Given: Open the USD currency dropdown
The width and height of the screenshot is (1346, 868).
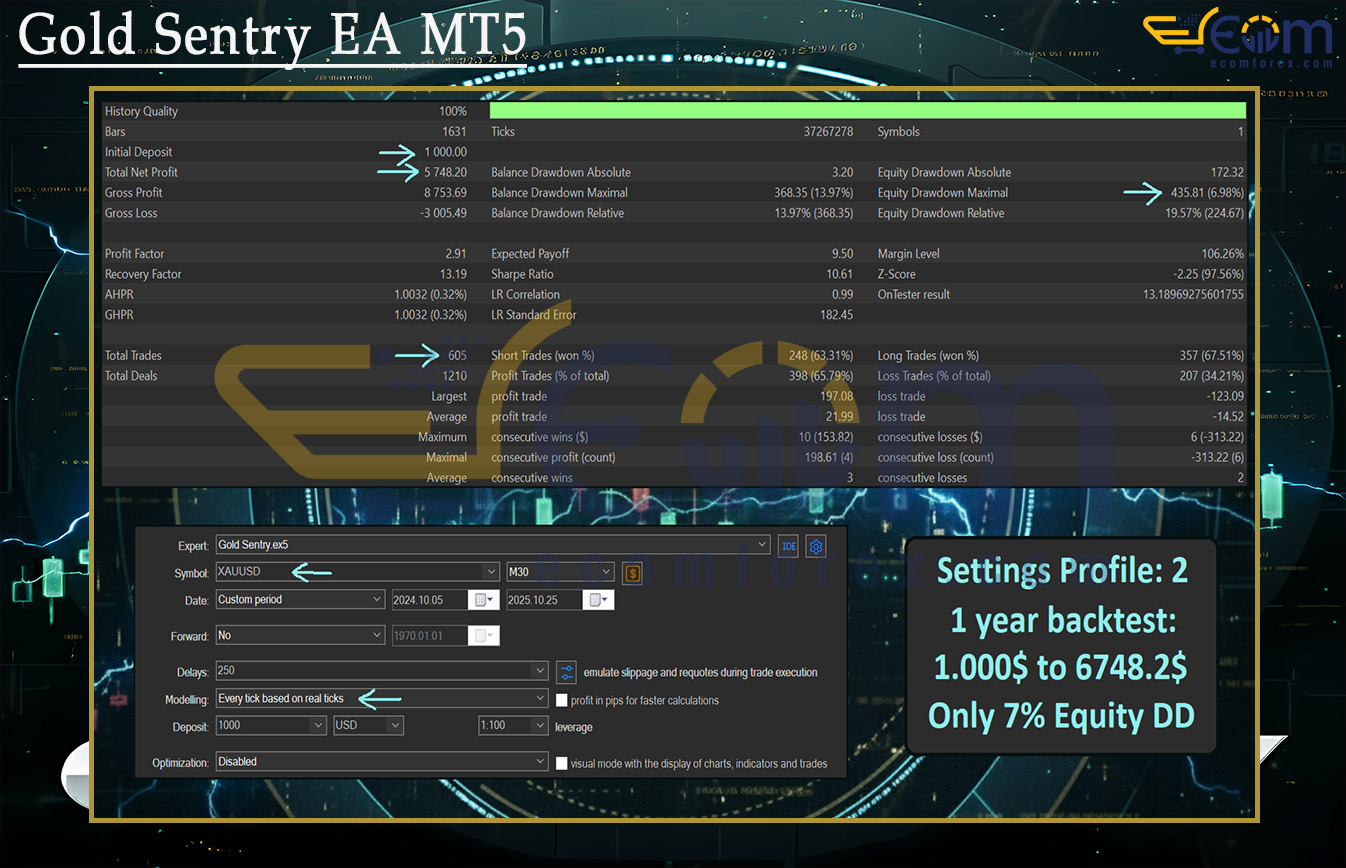Looking at the screenshot, I should tap(395, 726).
